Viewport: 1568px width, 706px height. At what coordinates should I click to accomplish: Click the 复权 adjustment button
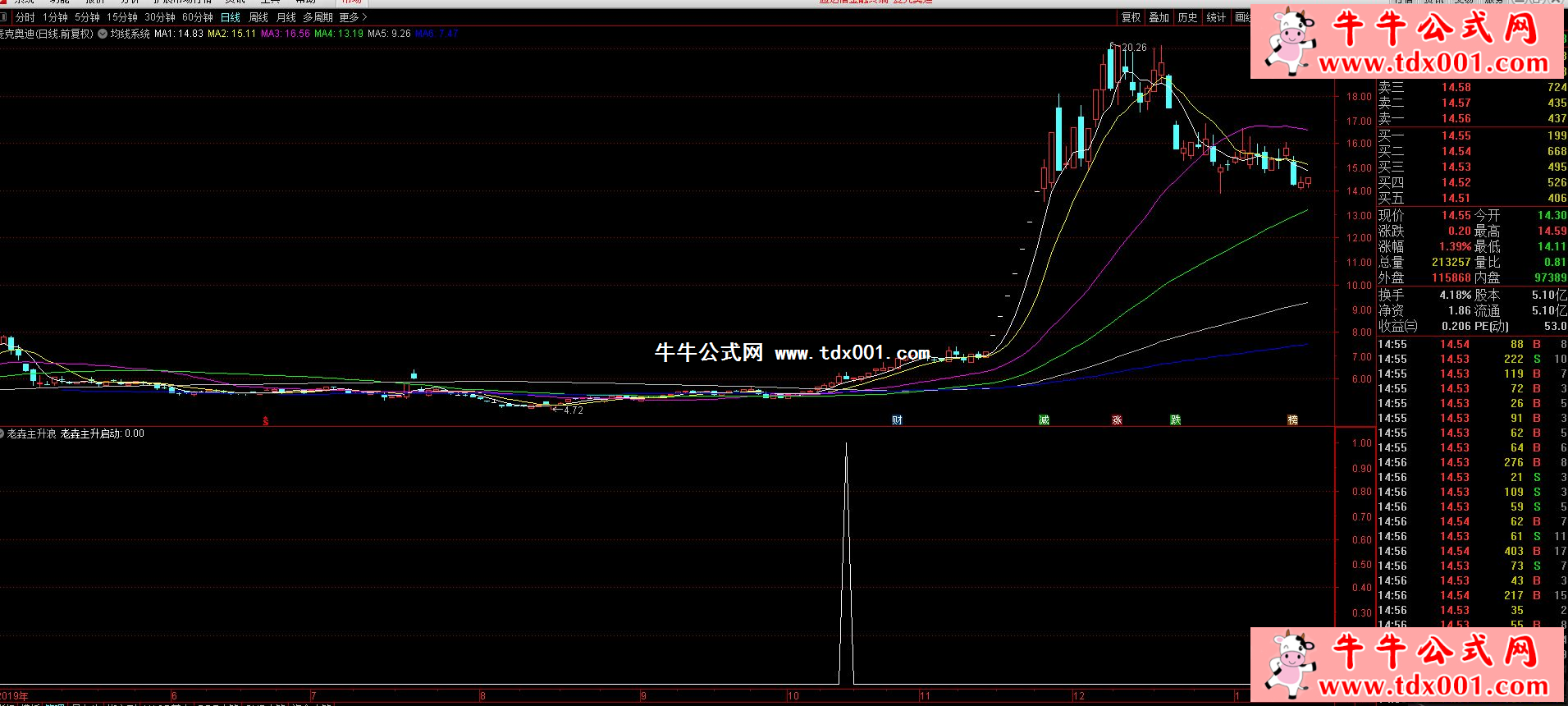[1131, 17]
